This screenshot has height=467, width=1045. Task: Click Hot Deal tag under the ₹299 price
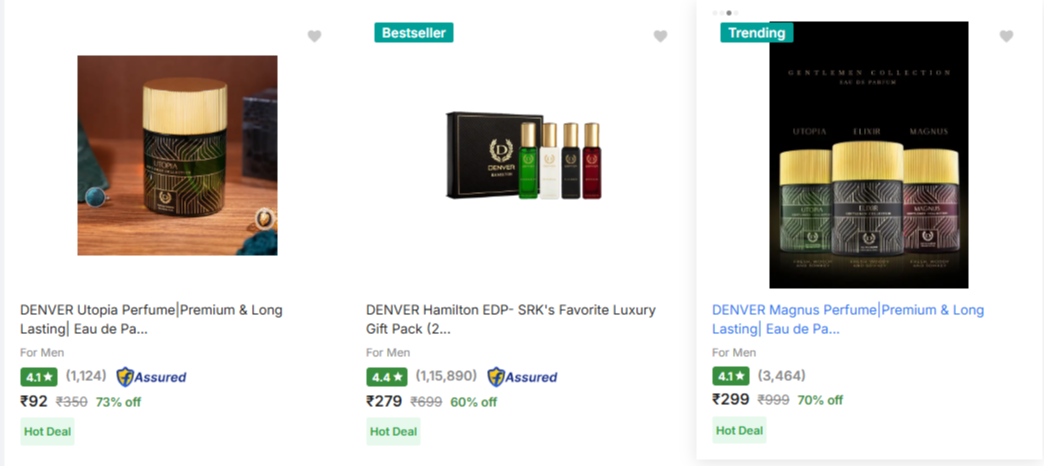pyautogui.click(x=739, y=430)
